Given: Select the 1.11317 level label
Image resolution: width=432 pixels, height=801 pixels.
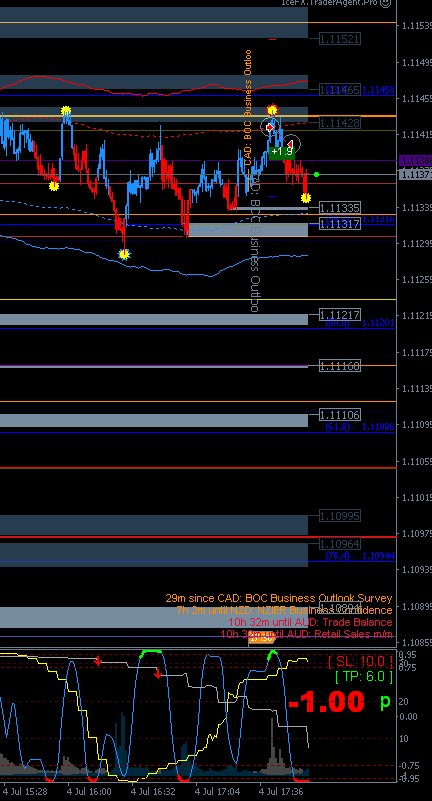Looking at the screenshot, I should click(340, 224).
